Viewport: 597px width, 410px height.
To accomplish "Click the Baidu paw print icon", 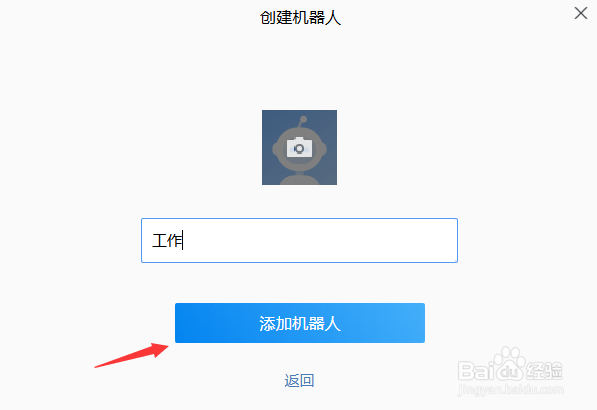I will point(510,364).
